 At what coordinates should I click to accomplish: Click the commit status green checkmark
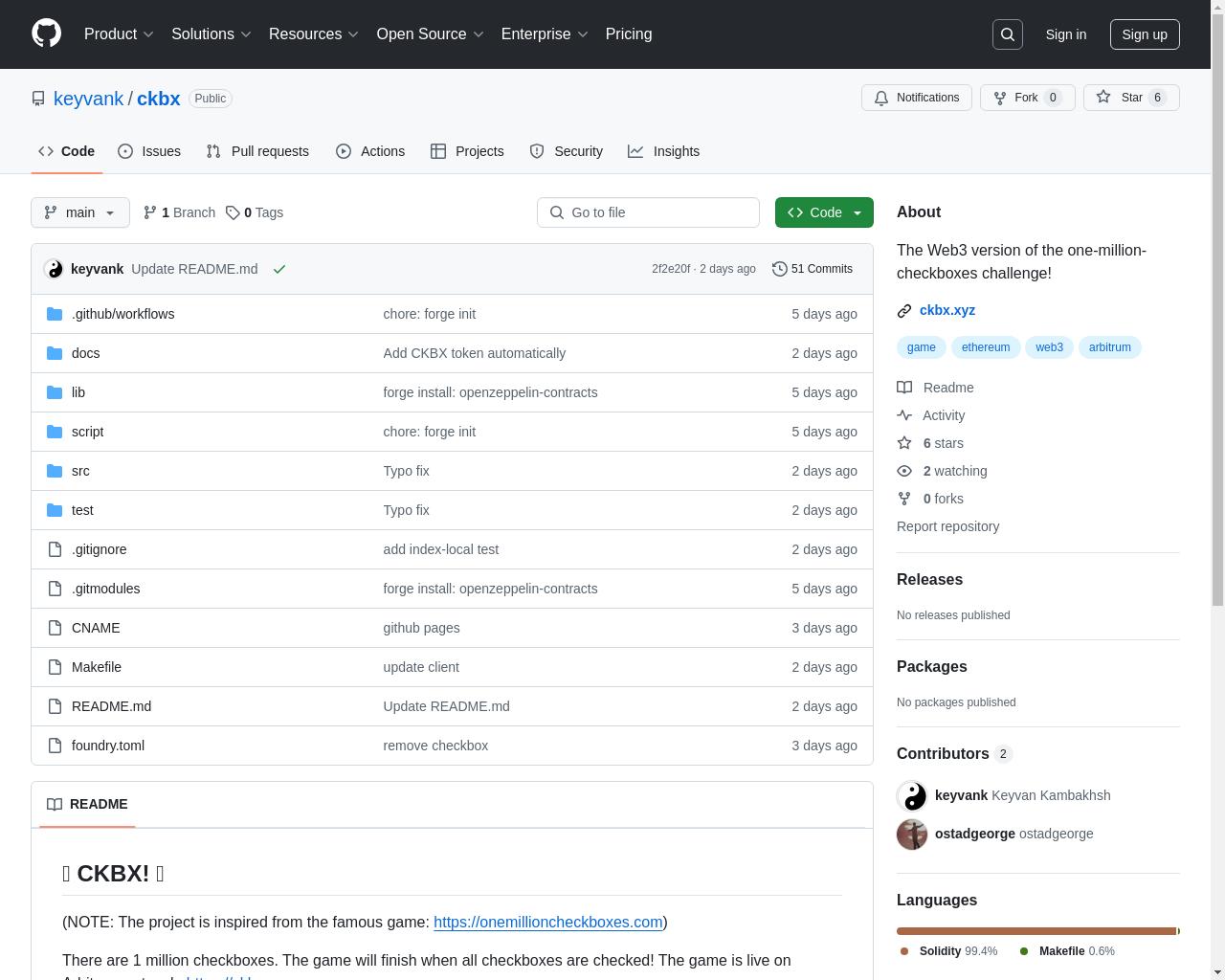tap(279, 269)
